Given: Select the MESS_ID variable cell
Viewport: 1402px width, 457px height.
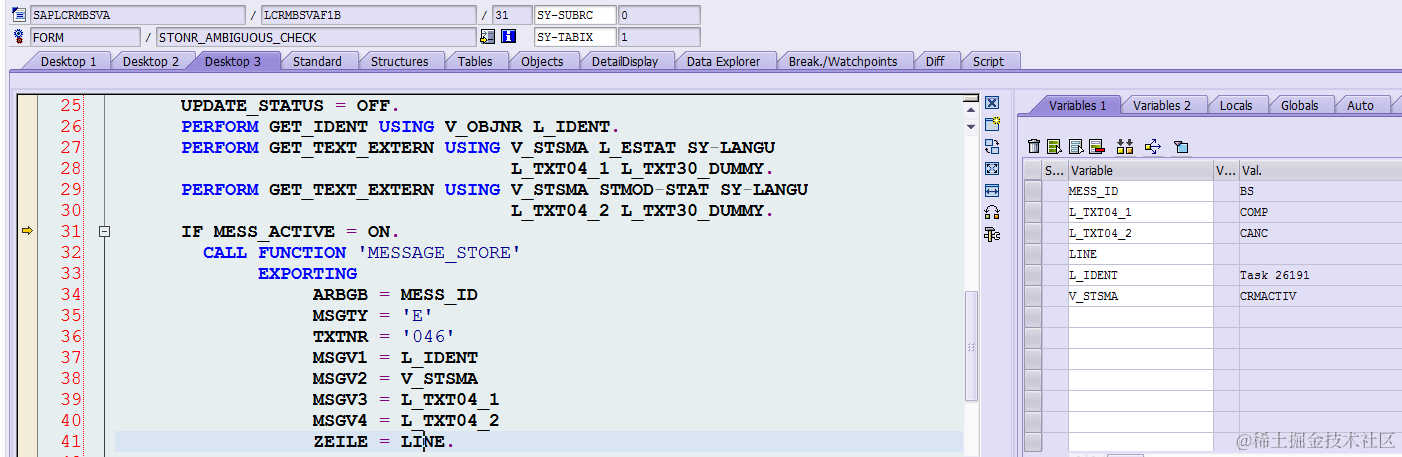Looking at the screenshot, I should 1140,191.
